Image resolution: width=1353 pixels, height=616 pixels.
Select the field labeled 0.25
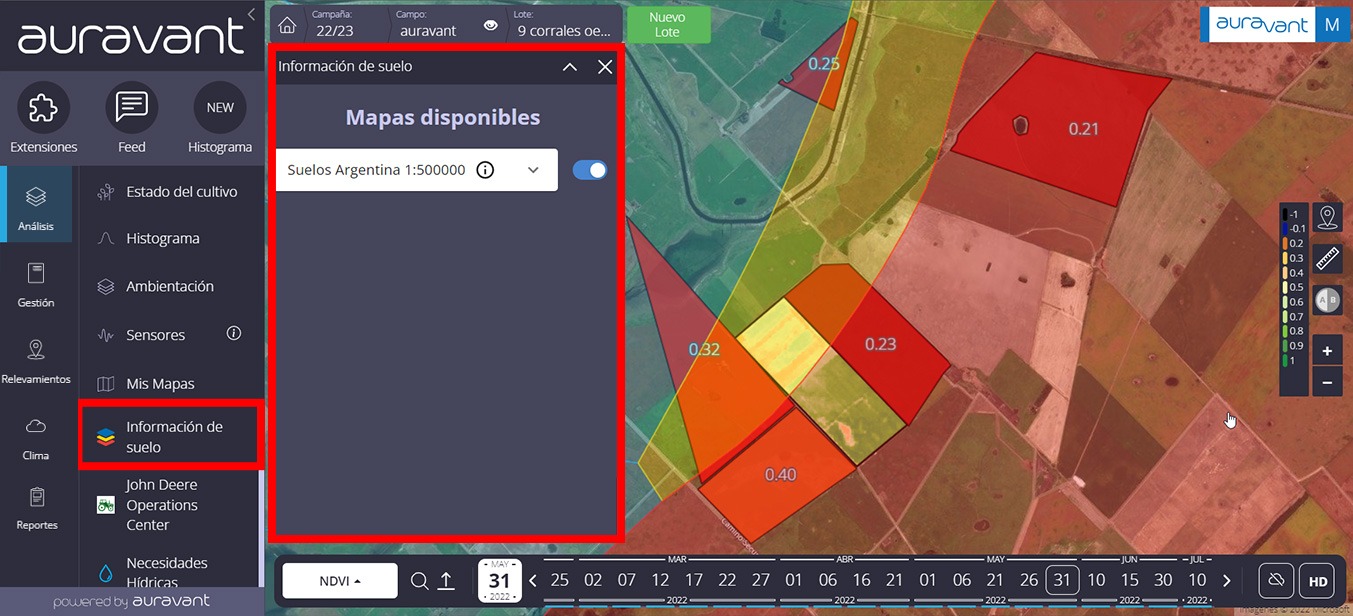[x=823, y=64]
